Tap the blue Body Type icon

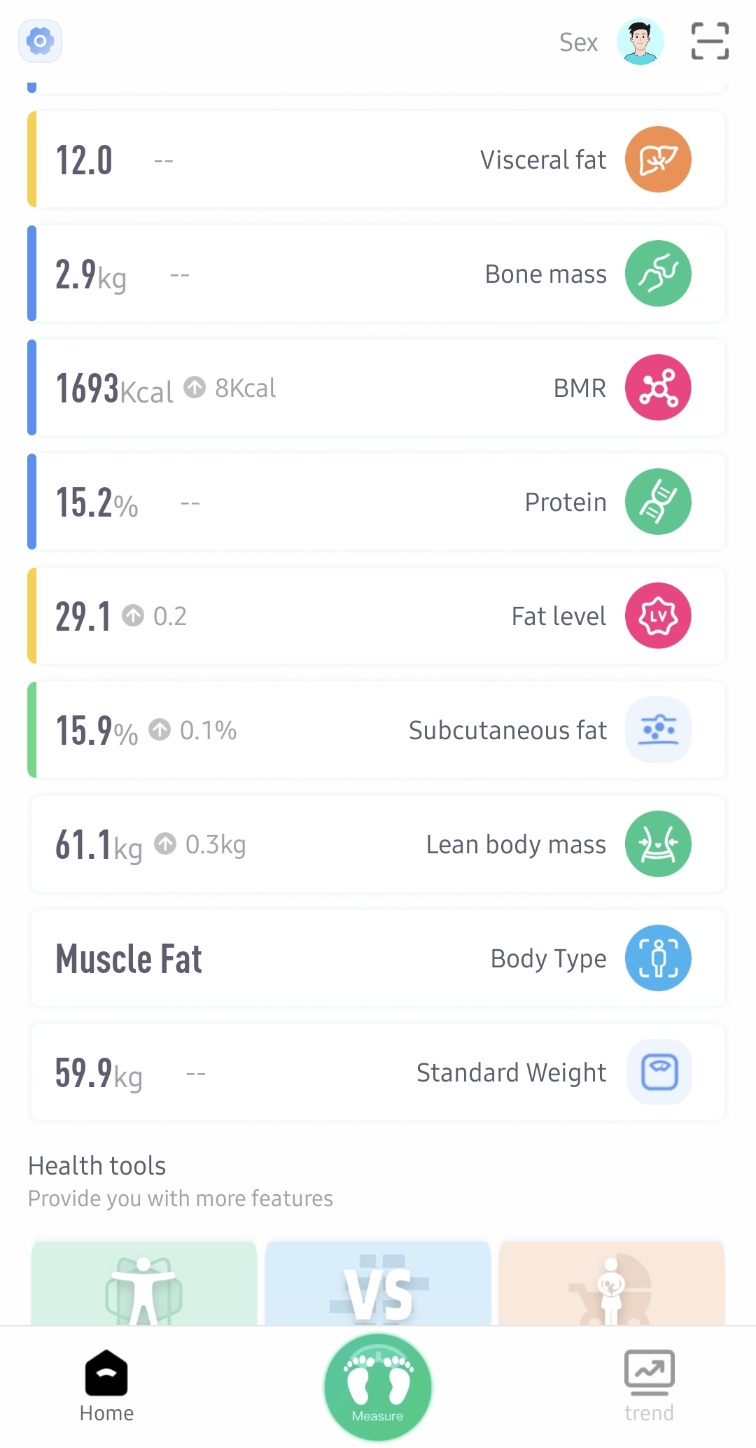click(x=658, y=958)
